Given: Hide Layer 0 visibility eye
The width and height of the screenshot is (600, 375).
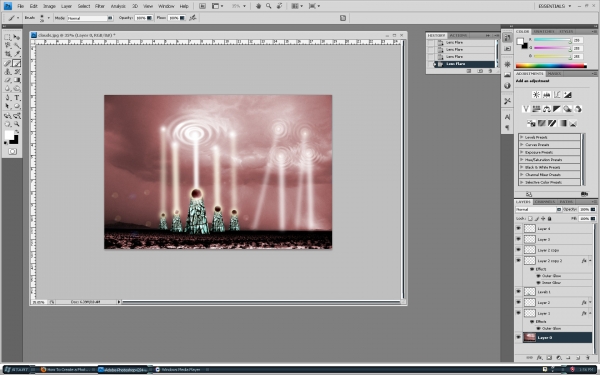Looking at the screenshot, I should 518,338.
